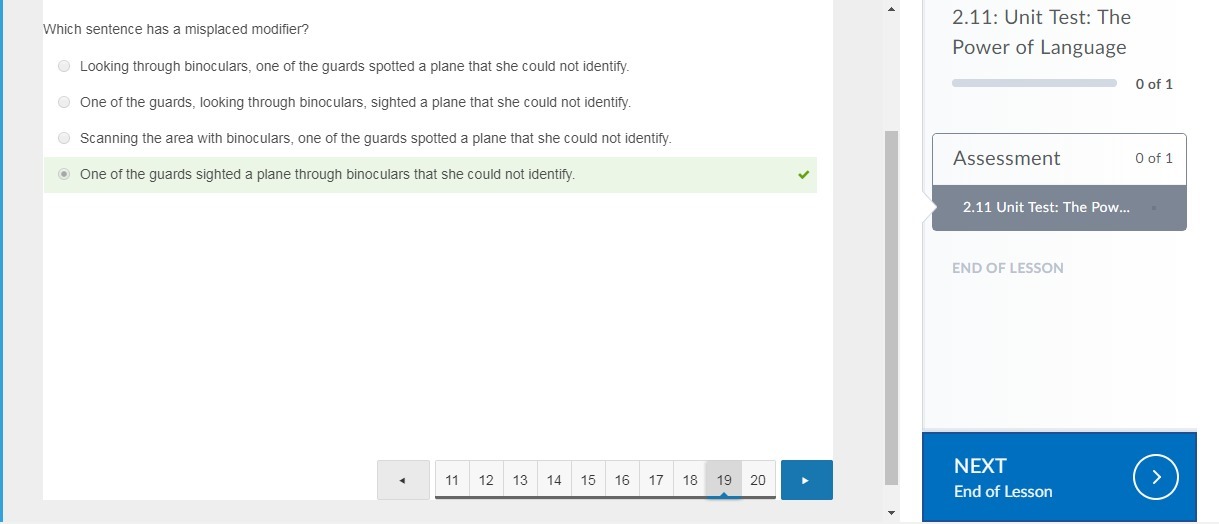The width and height of the screenshot is (1219, 524).
Task: Select 'Looking through binoculars' answer radio
Action: pyautogui.click(x=64, y=66)
